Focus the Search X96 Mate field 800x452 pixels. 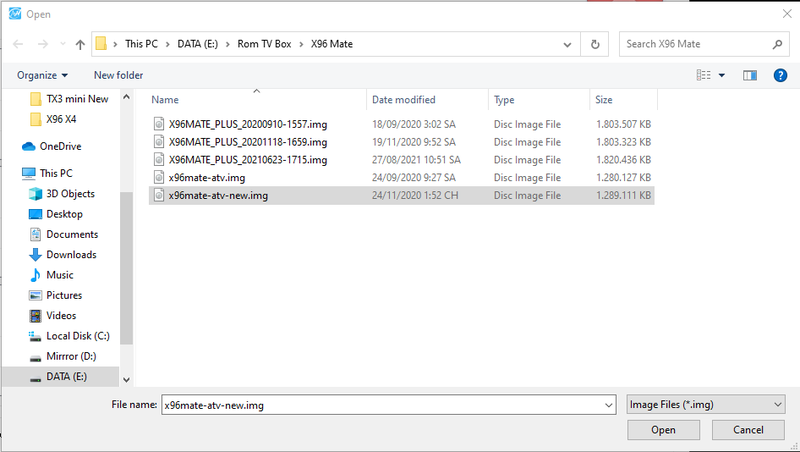coord(694,44)
